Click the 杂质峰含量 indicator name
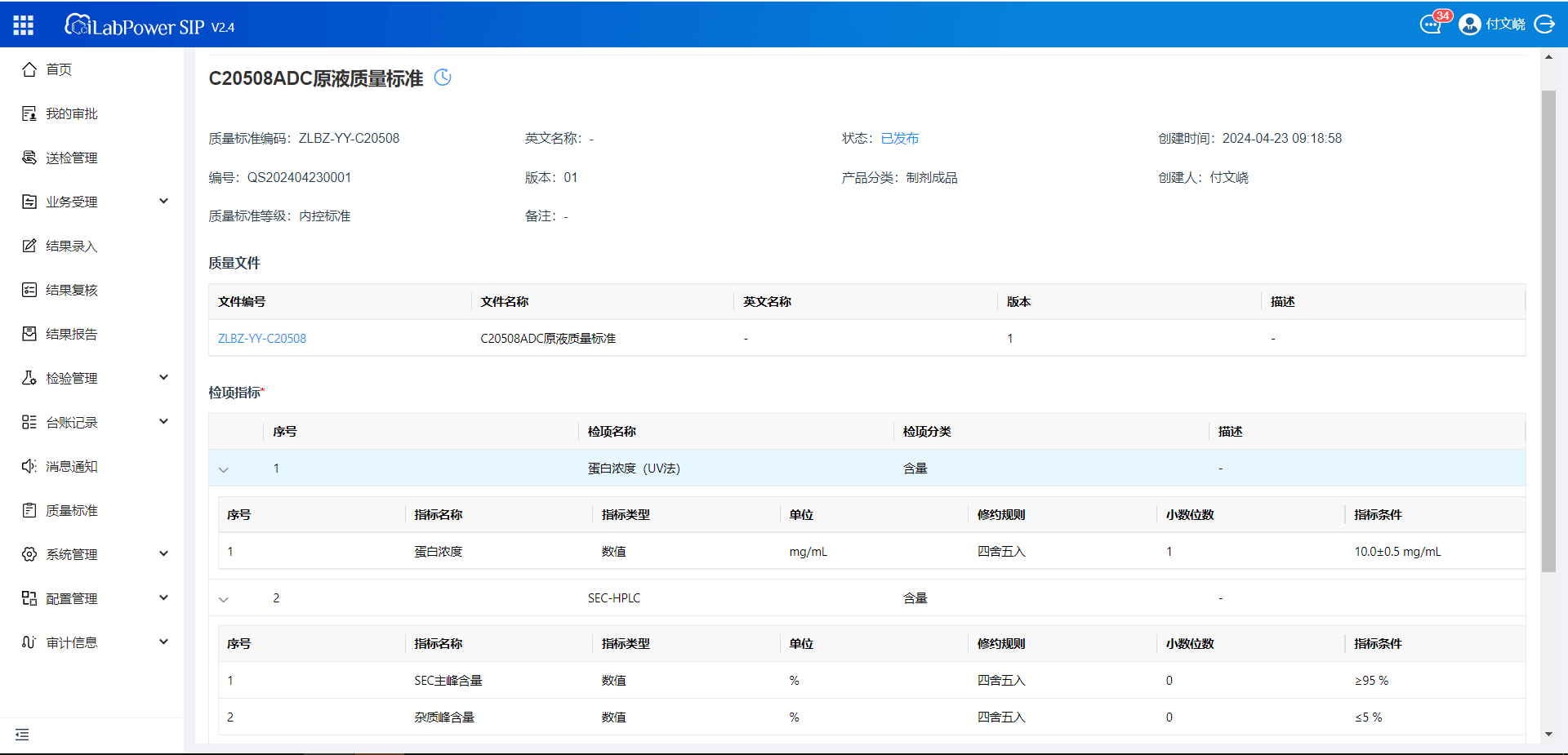The width and height of the screenshot is (1568, 755). [444, 717]
